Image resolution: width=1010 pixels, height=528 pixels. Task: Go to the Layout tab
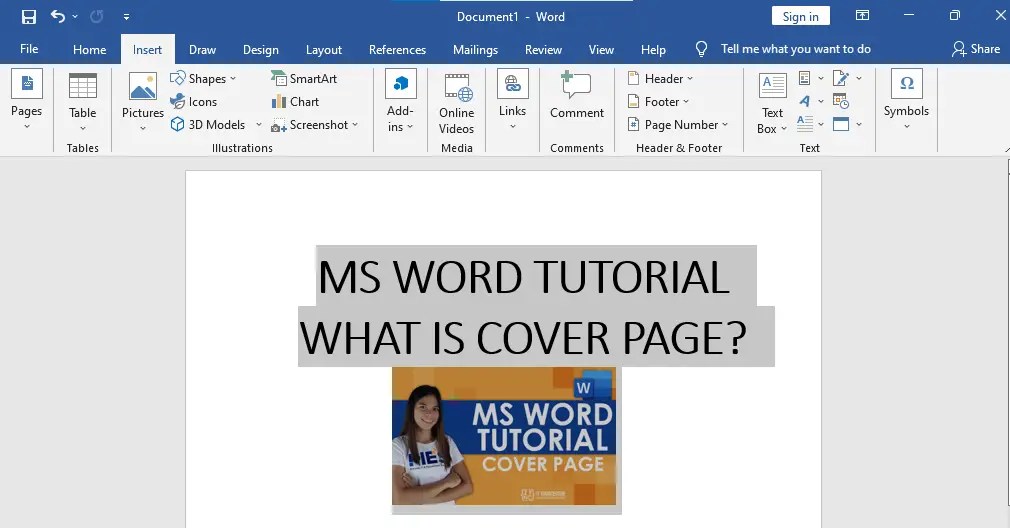pos(323,50)
